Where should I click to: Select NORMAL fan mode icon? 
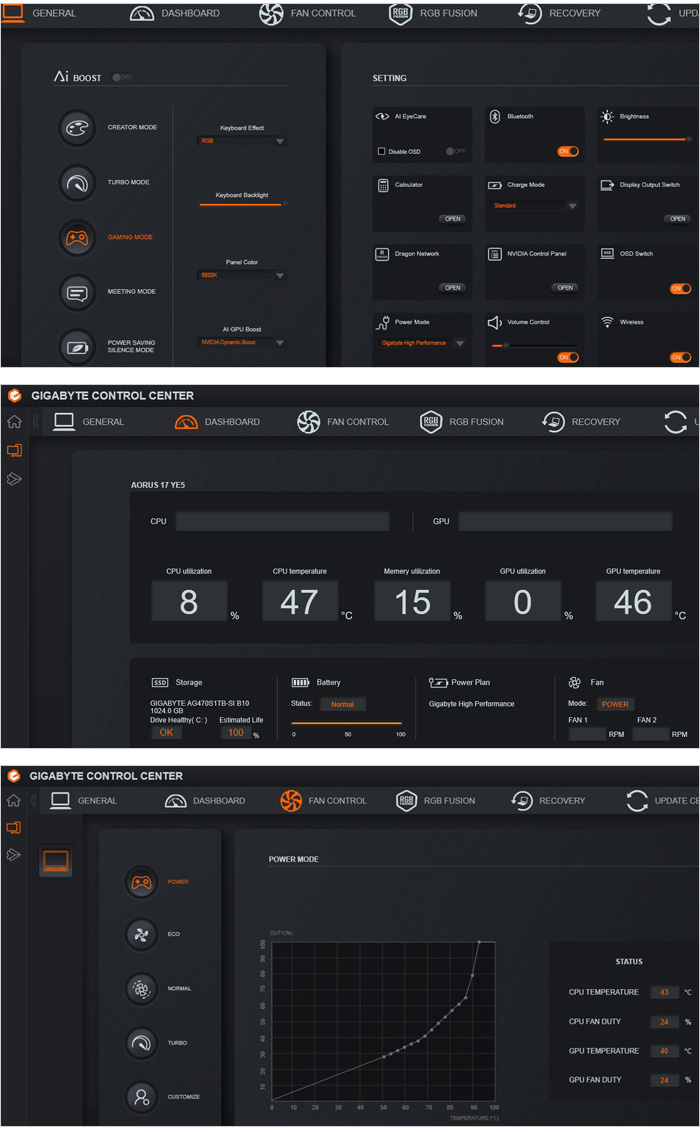pos(141,989)
